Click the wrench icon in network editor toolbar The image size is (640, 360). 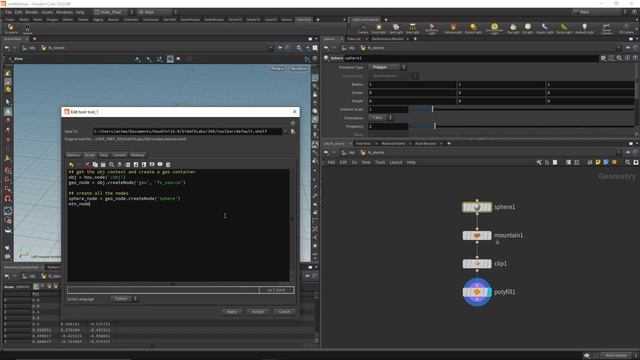(x=539, y=162)
